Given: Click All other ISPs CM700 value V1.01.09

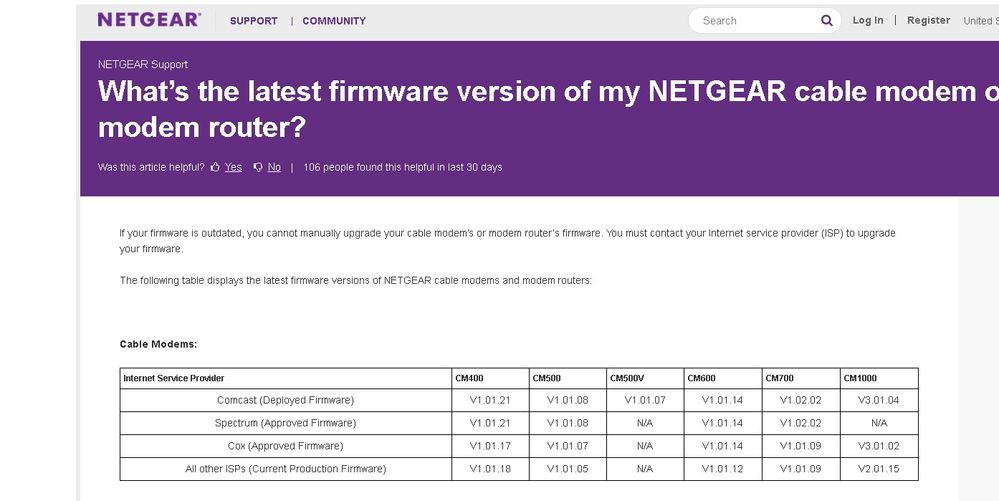Looking at the screenshot, I should [801, 469].
